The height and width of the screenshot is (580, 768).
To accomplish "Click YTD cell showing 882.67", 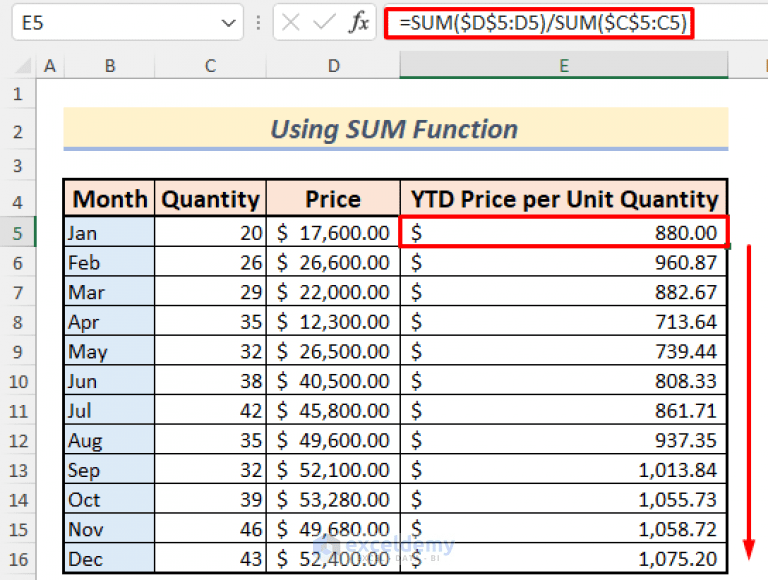I will point(564,292).
